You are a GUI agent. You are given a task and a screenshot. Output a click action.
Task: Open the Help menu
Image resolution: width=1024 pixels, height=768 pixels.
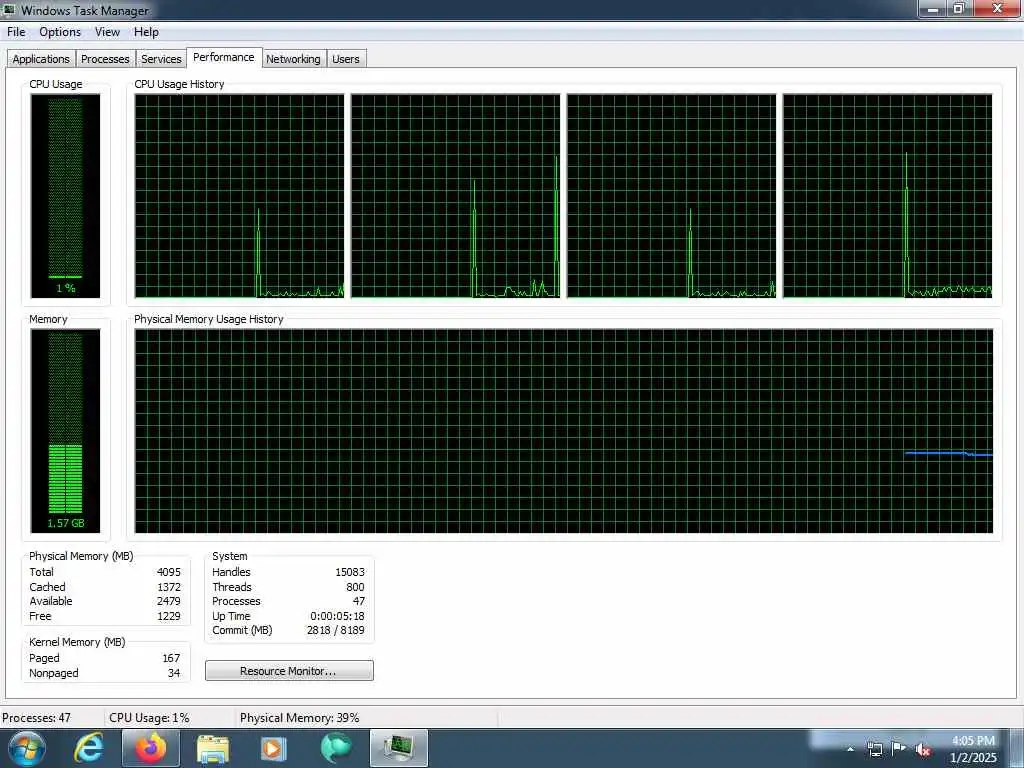coord(146,32)
